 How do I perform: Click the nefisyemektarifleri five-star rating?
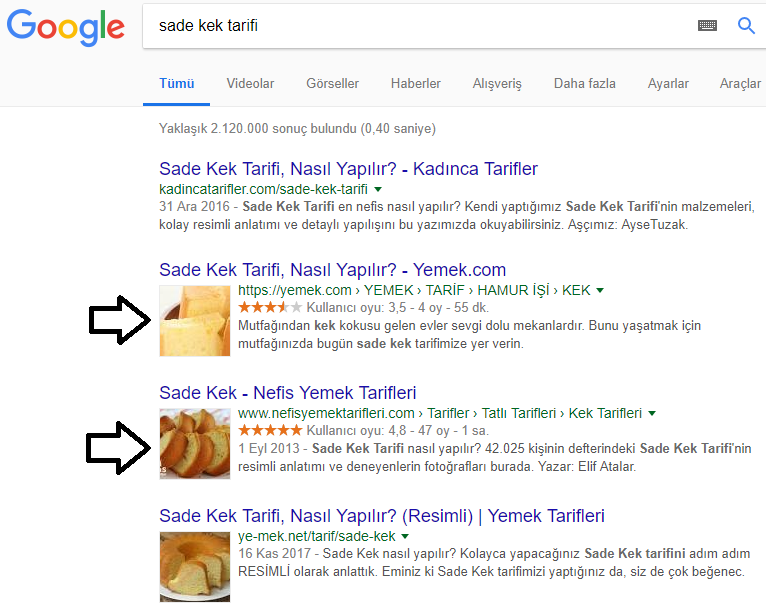[x=270, y=431]
